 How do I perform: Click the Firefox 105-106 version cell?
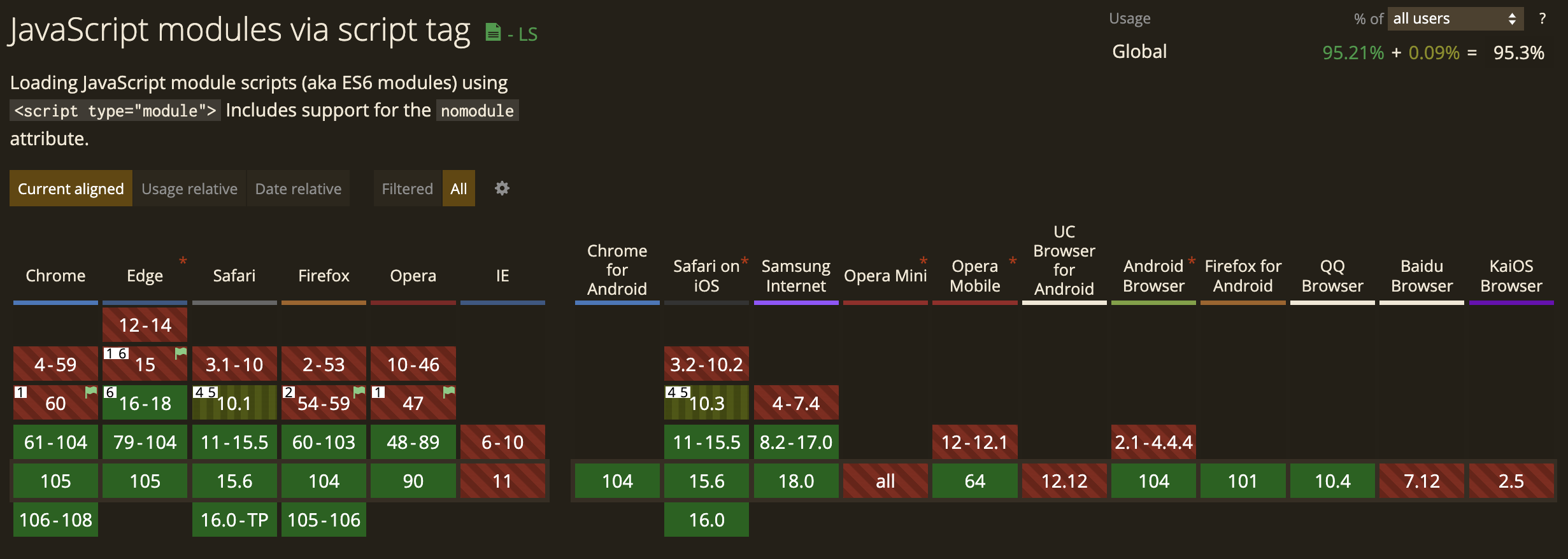pyautogui.click(x=324, y=520)
